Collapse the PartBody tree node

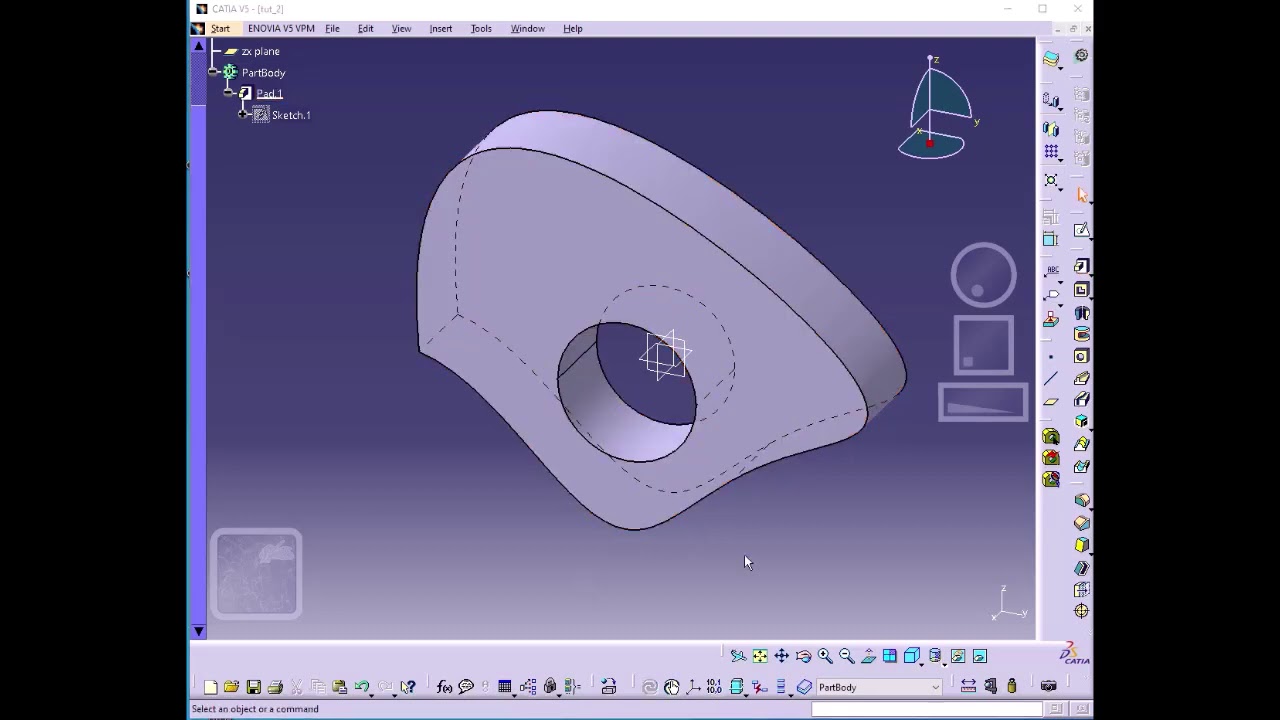pyautogui.click(x=213, y=73)
